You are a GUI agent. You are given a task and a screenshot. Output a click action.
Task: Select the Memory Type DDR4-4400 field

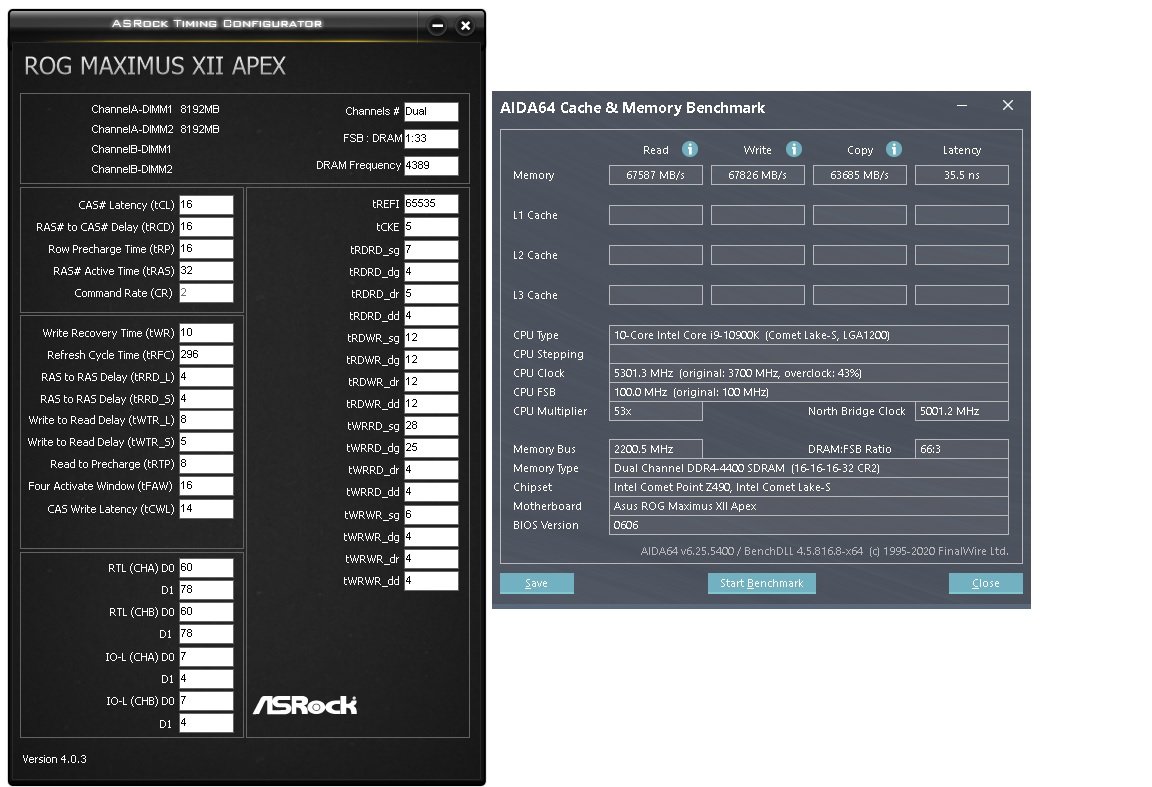tap(808, 468)
